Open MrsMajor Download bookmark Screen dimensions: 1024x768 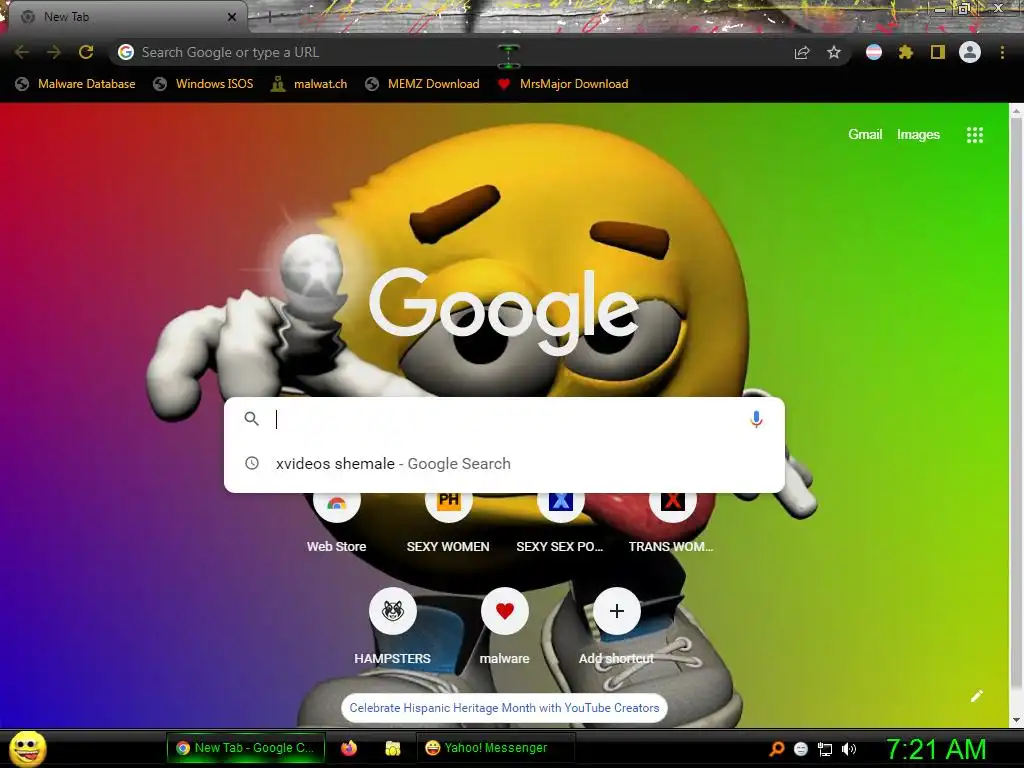pyautogui.click(x=563, y=84)
